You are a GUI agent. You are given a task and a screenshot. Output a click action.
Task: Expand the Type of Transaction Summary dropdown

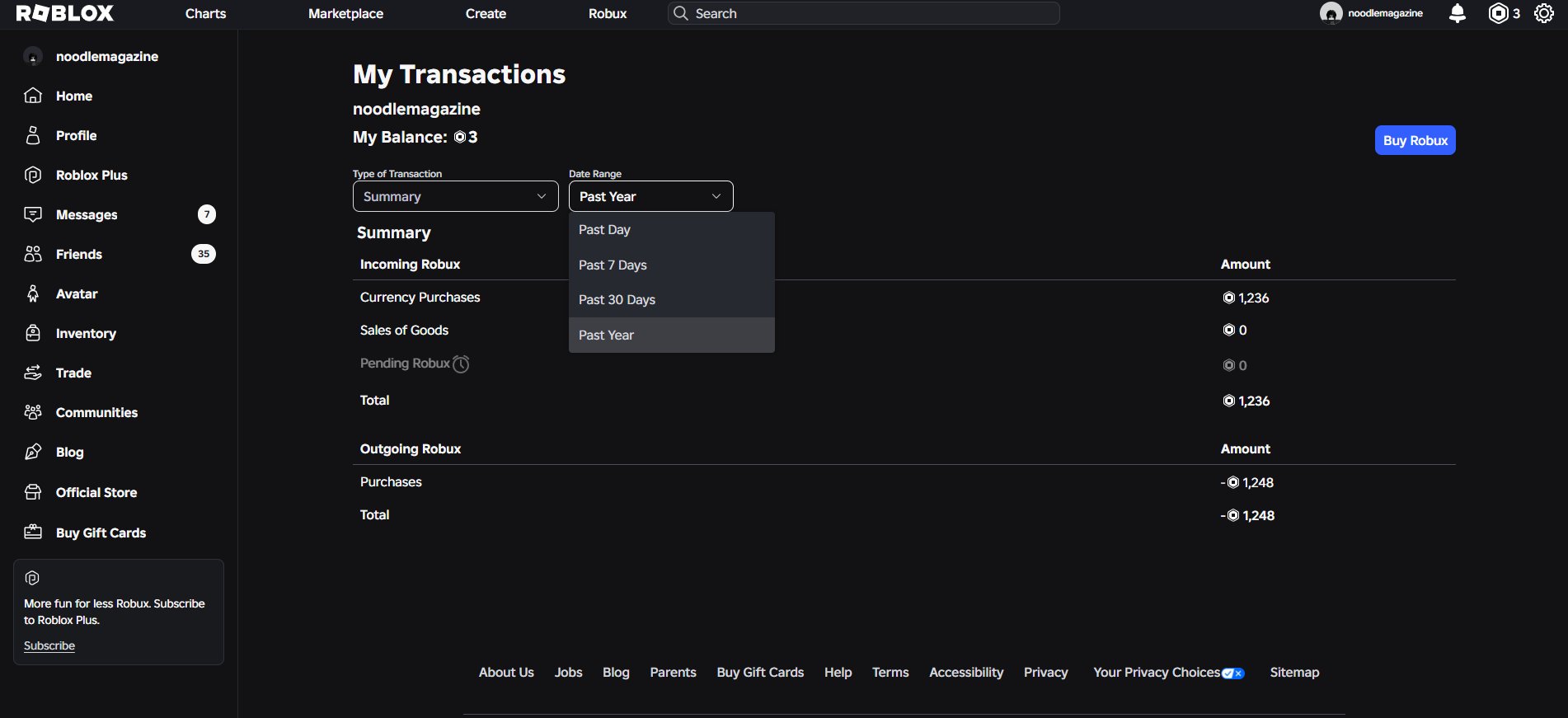pyautogui.click(x=456, y=196)
